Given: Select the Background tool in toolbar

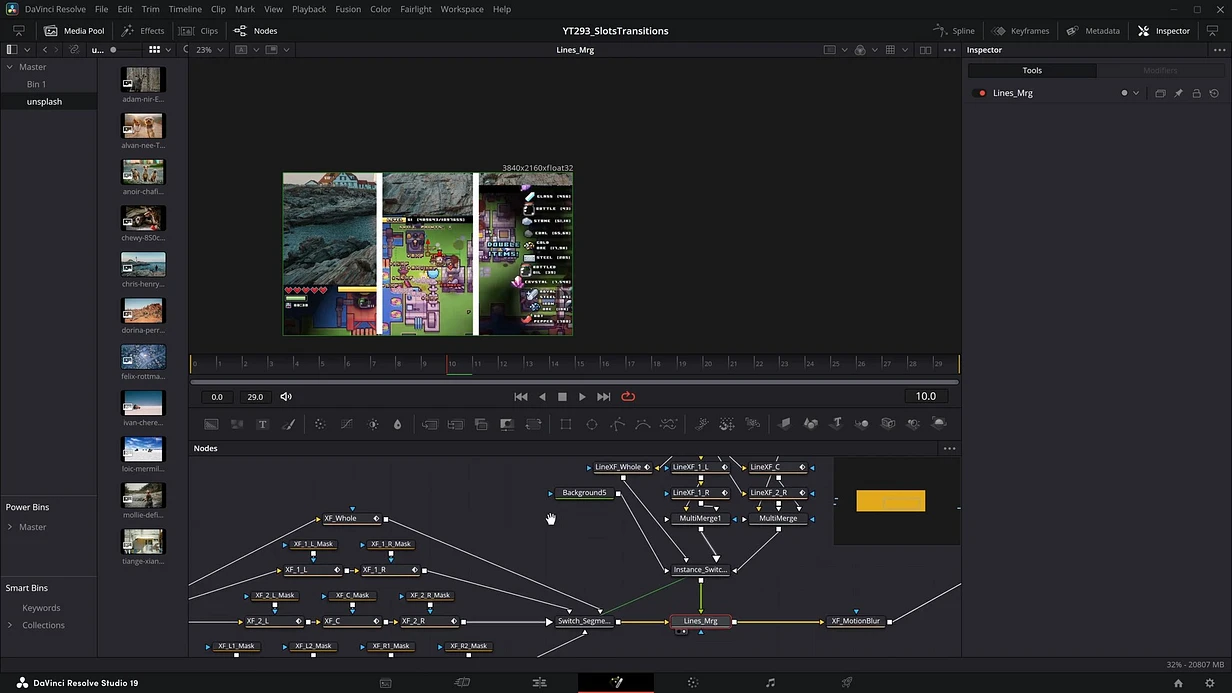Looking at the screenshot, I should pos(211,424).
